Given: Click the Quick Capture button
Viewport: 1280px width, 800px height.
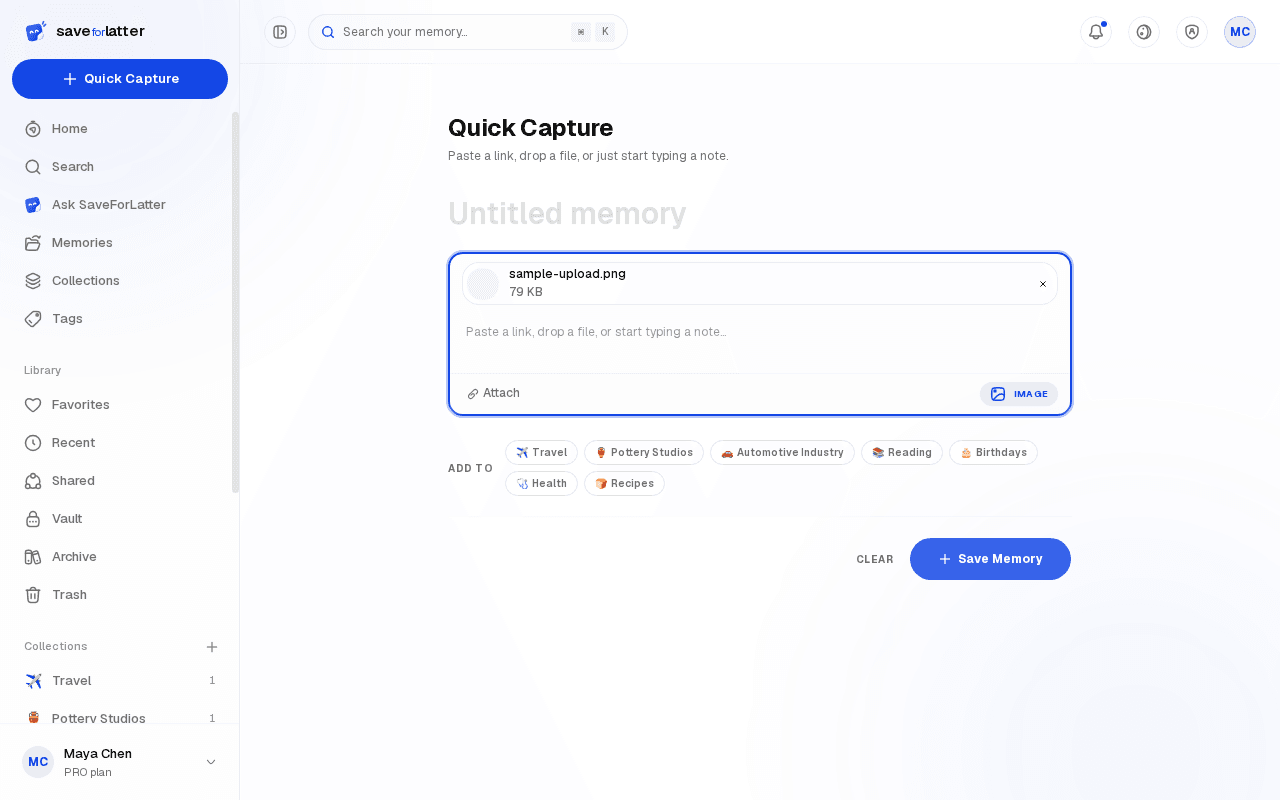Looking at the screenshot, I should [x=120, y=79].
